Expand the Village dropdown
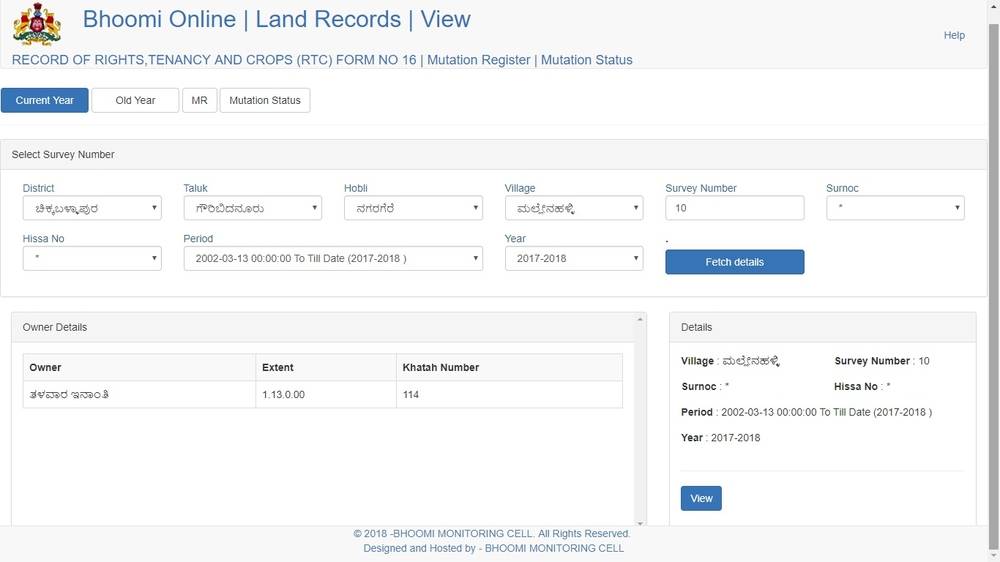 point(574,208)
